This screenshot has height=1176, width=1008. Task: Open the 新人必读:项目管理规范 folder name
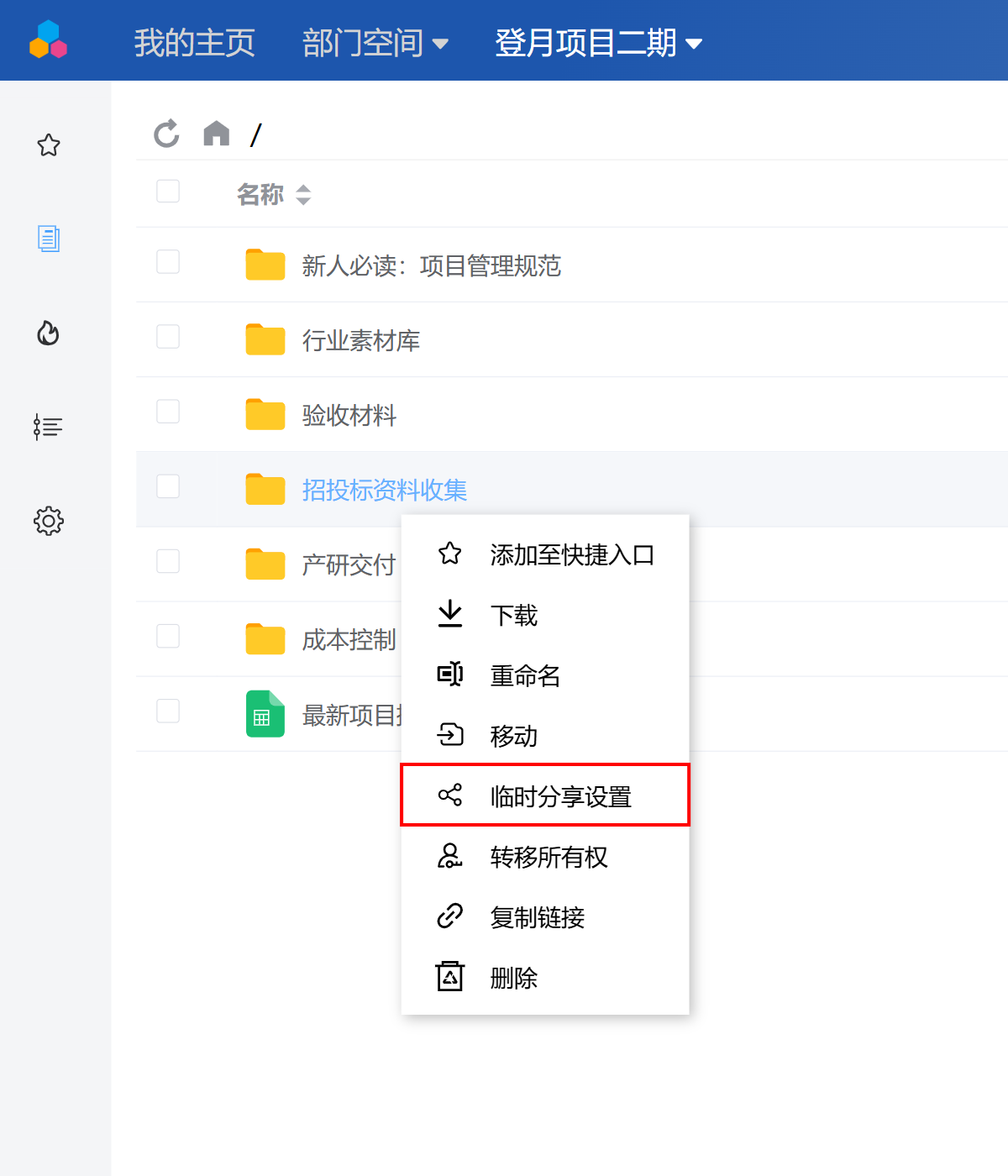pos(432,265)
